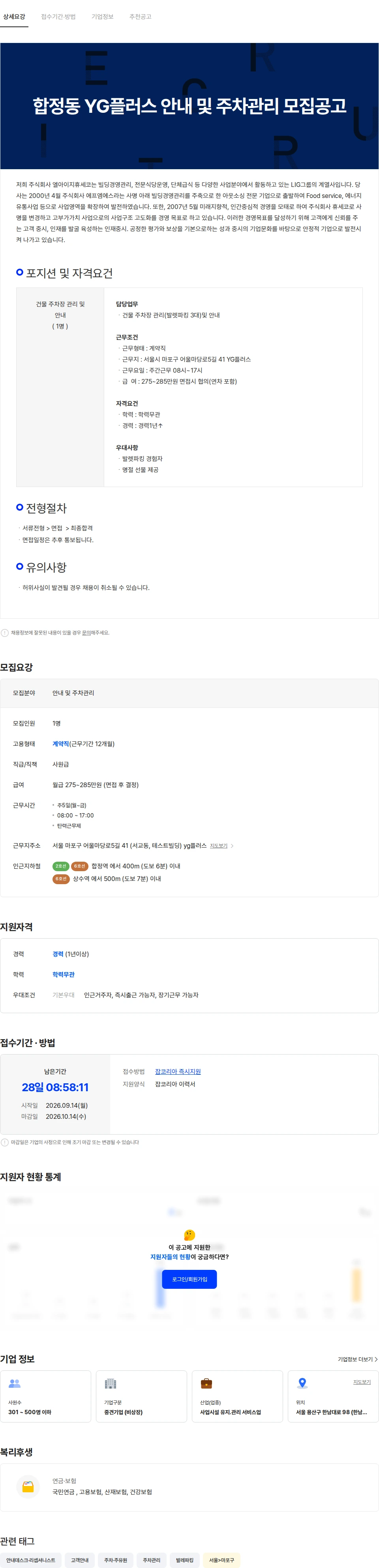
Task: Switch to the 상세요강 tab
Action: coord(14,17)
